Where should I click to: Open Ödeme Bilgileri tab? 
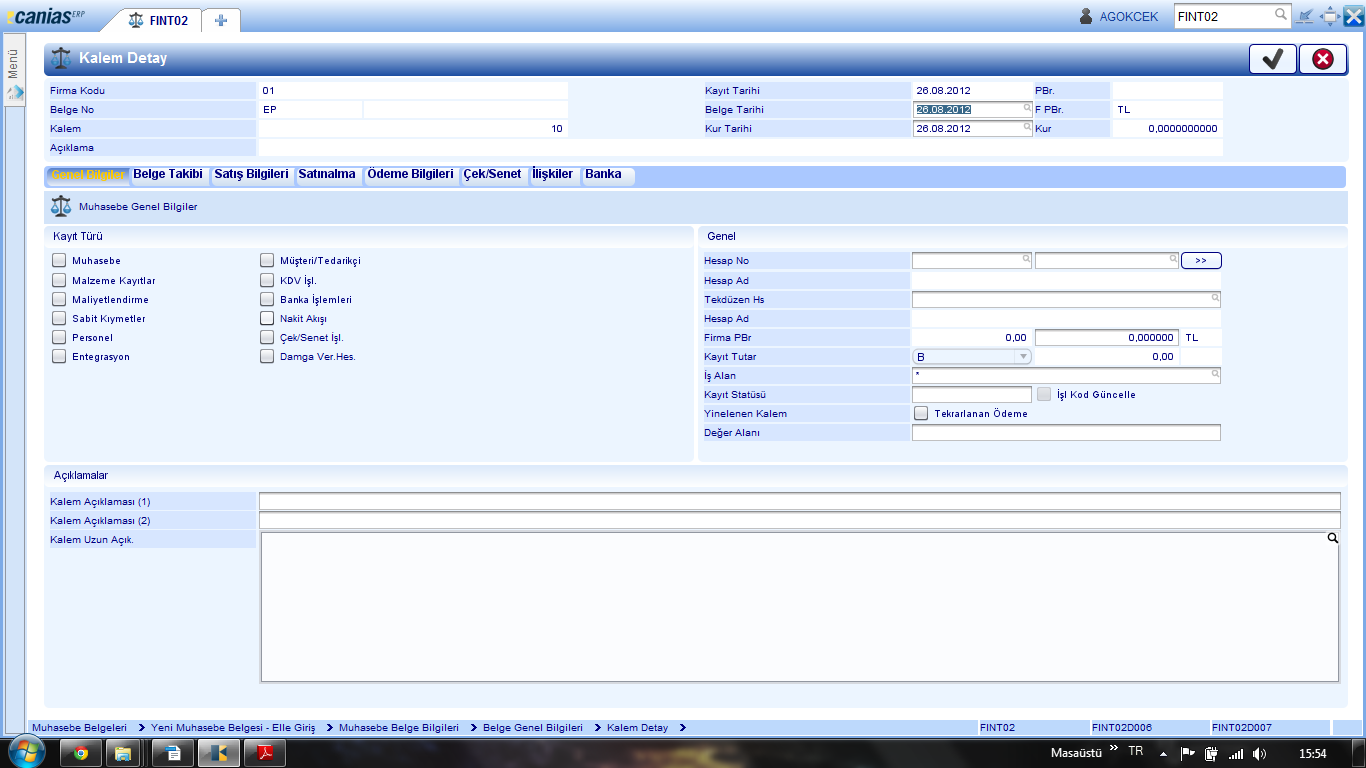[x=410, y=175]
